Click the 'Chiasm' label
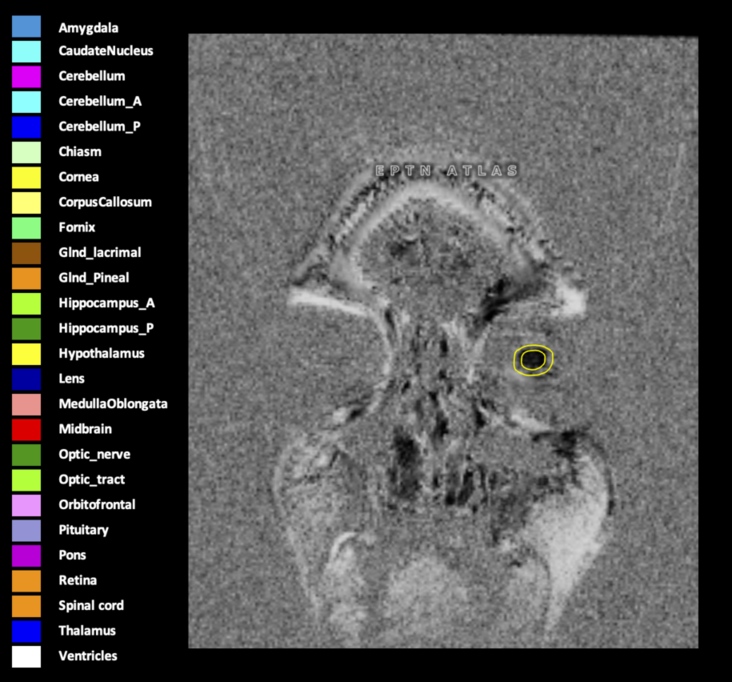This screenshot has width=732, height=682. [x=80, y=151]
